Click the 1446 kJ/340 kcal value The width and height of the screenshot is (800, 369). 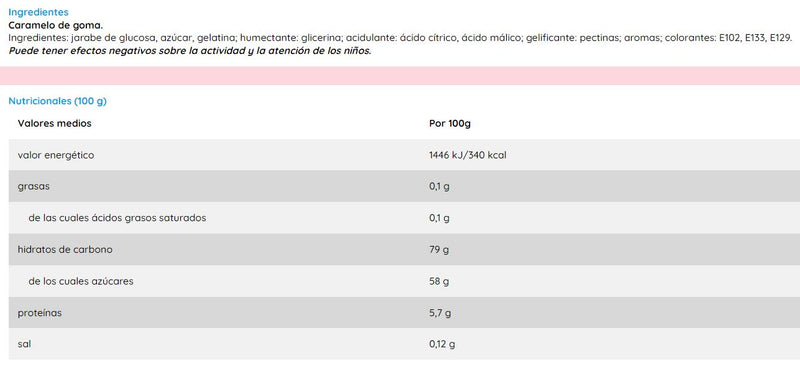click(468, 155)
